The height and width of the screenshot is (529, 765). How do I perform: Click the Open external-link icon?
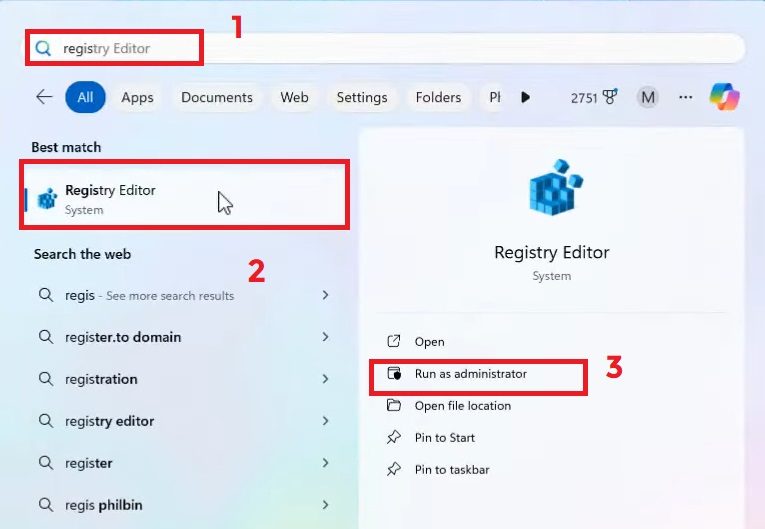tap(394, 341)
